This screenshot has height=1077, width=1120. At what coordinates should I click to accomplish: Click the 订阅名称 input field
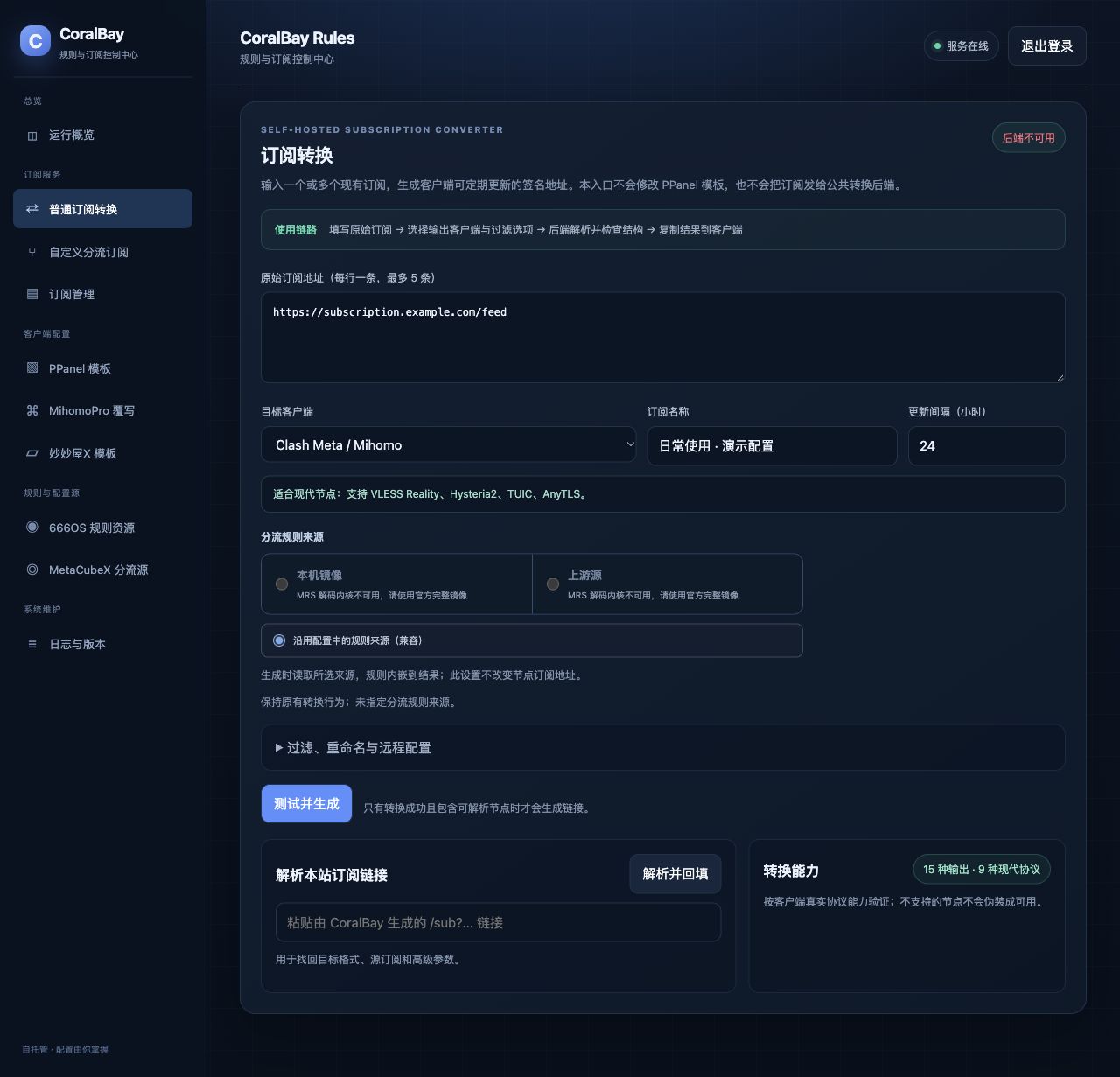coord(772,445)
